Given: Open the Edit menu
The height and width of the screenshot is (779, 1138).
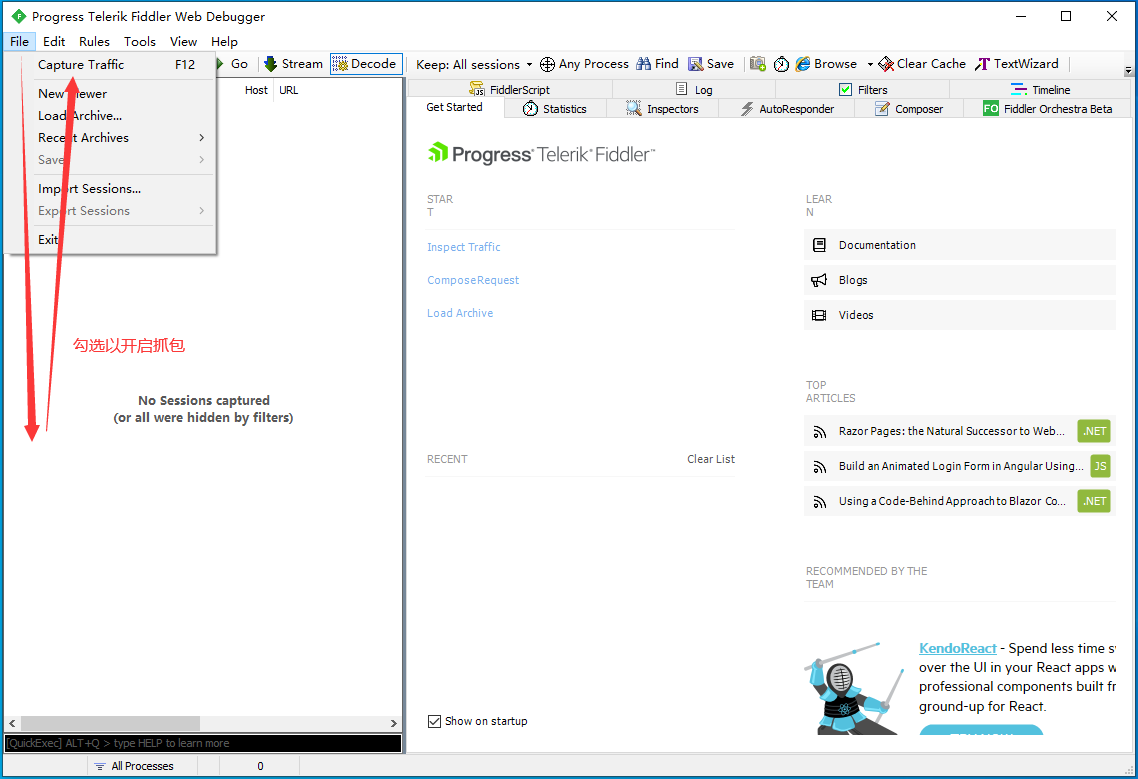Looking at the screenshot, I should 54,41.
